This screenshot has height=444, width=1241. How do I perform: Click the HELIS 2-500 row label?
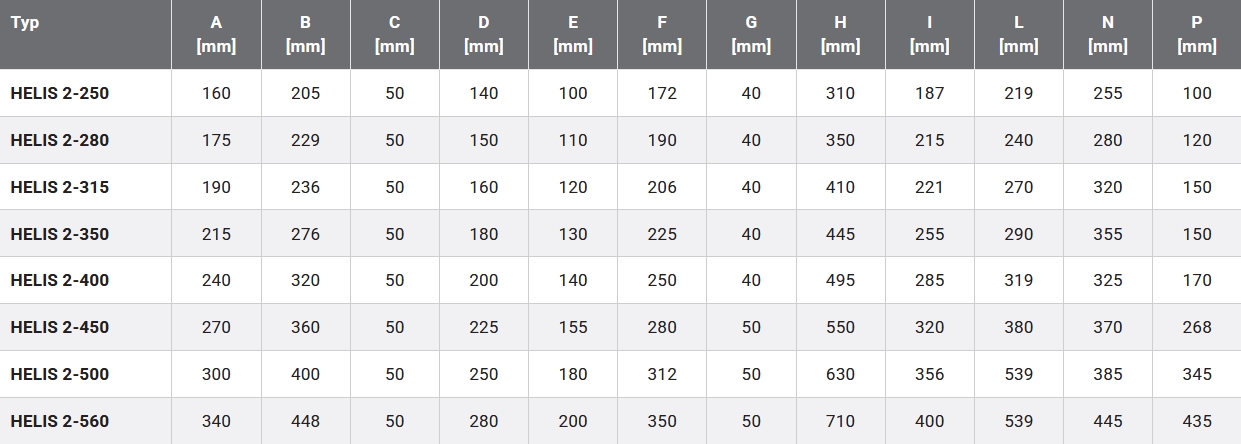[x=60, y=375]
